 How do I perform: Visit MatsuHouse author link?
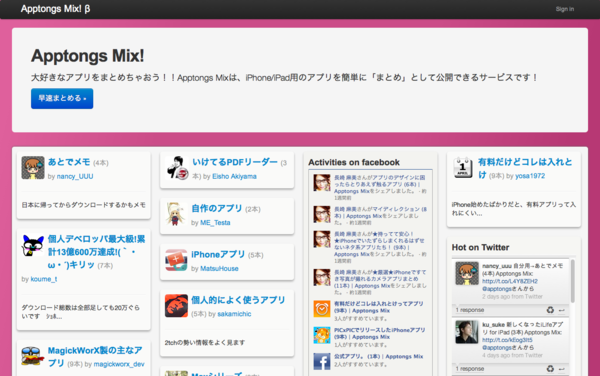(219, 269)
